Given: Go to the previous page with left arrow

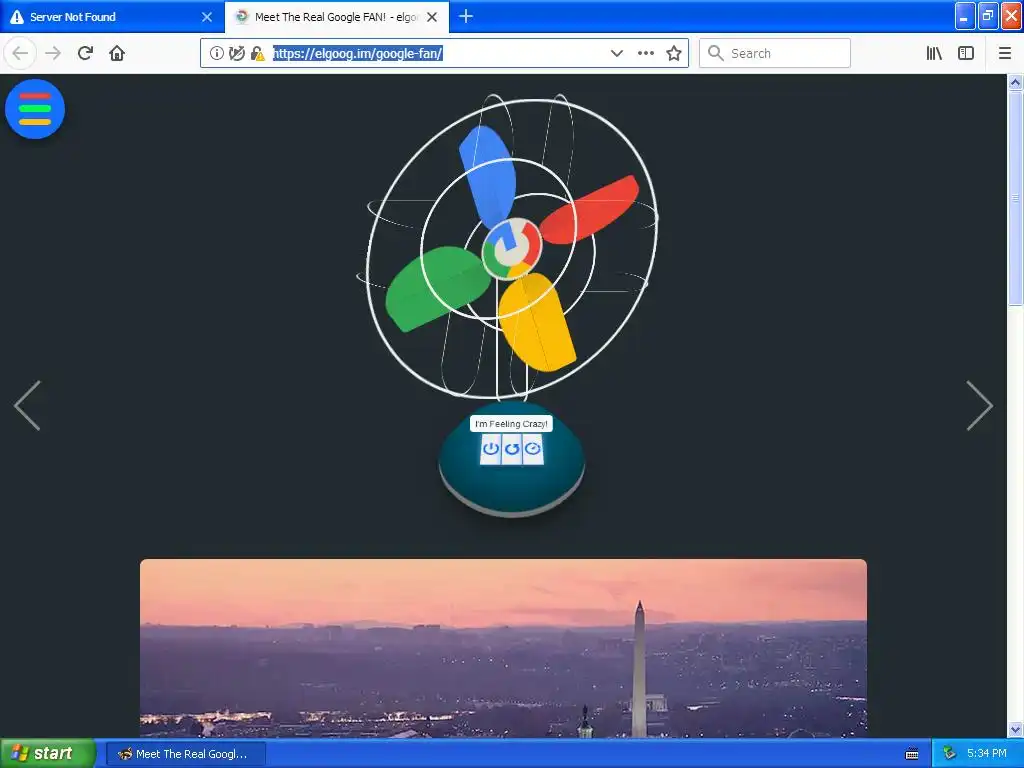Looking at the screenshot, I should (x=27, y=406).
